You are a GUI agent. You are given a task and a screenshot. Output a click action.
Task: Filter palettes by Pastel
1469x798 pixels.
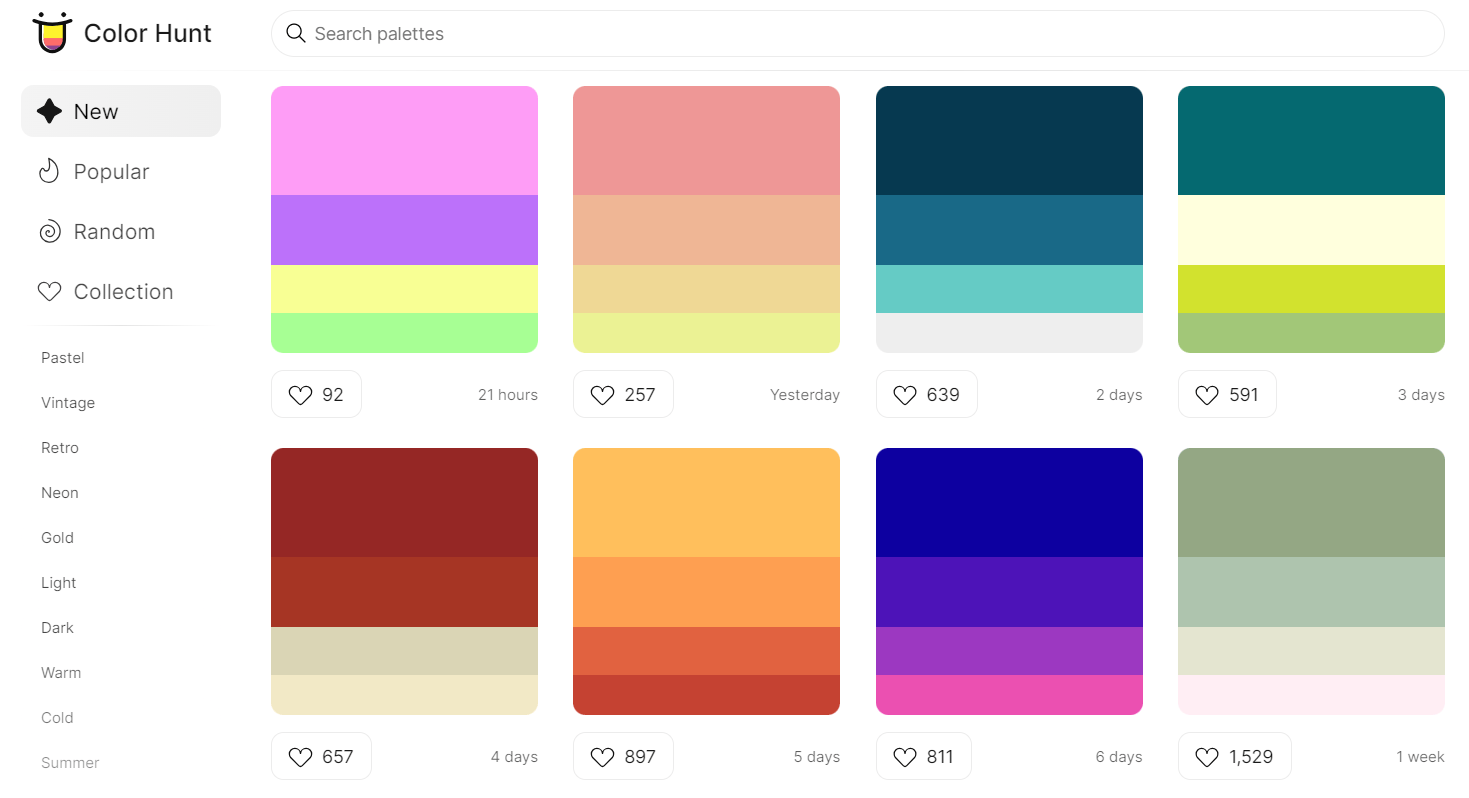click(62, 357)
